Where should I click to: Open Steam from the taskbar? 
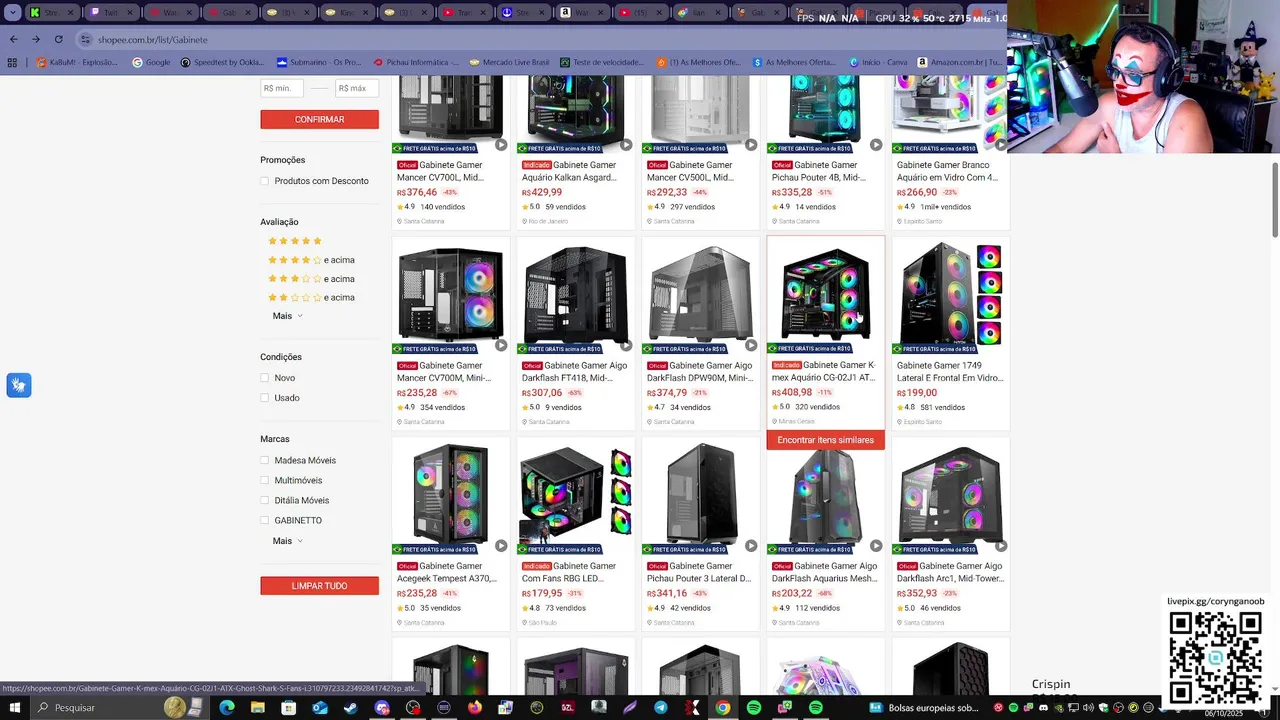[x=350, y=707]
